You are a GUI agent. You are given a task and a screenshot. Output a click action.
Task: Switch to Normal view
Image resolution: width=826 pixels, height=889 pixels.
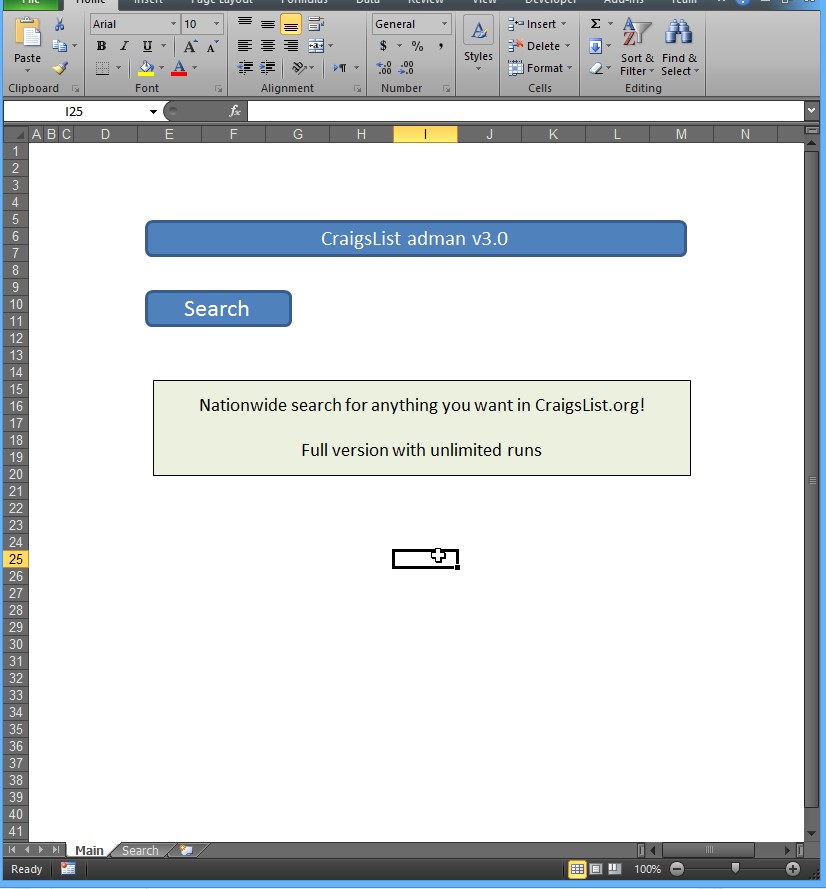pyautogui.click(x=577, y=869)
